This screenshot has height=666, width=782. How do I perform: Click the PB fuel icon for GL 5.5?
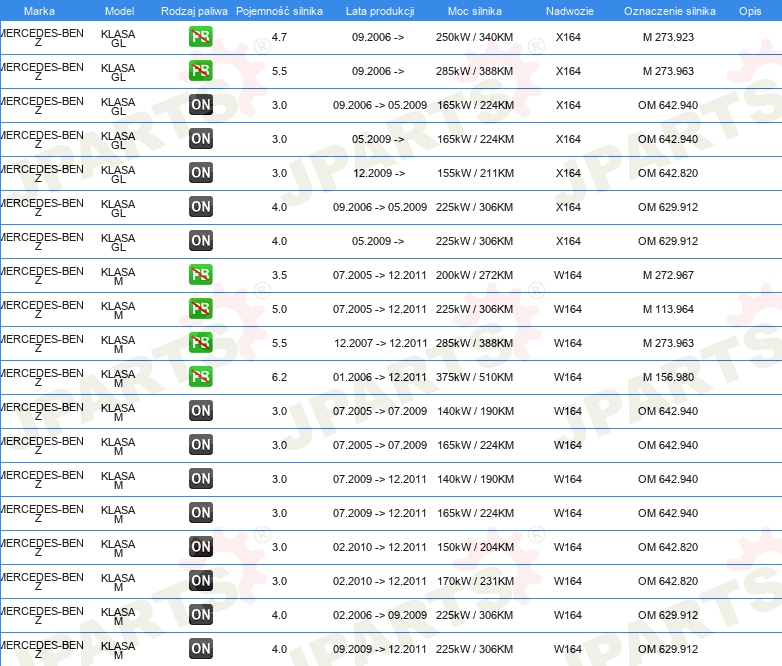(200, 71)
